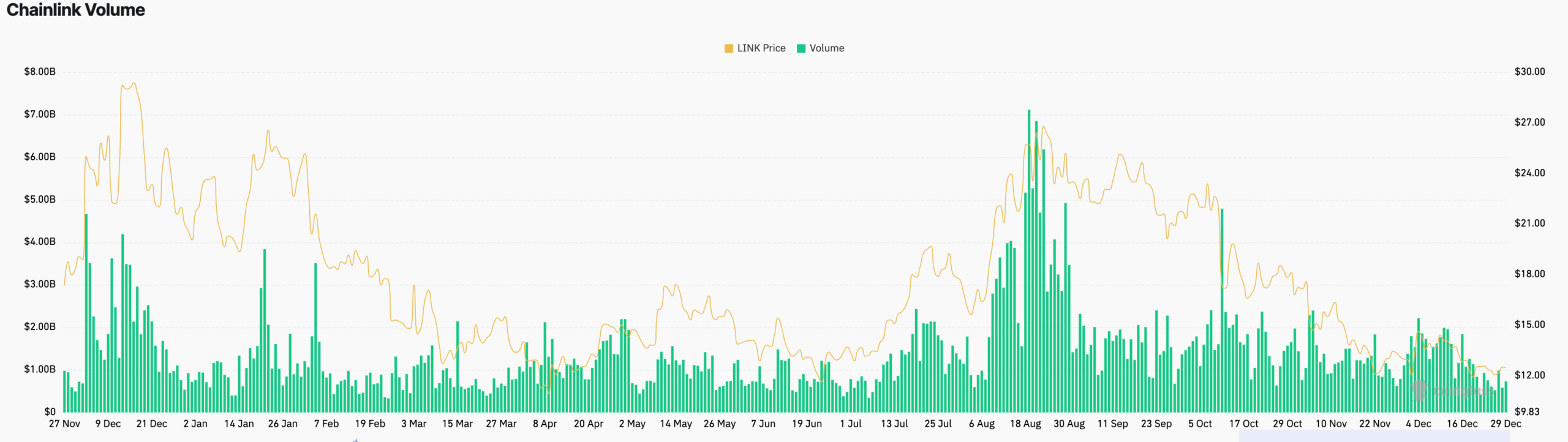The width and height of the screenshot is (1568, 442).
Task: Select the $6.00B left axis label
Action: click(40, 157)
